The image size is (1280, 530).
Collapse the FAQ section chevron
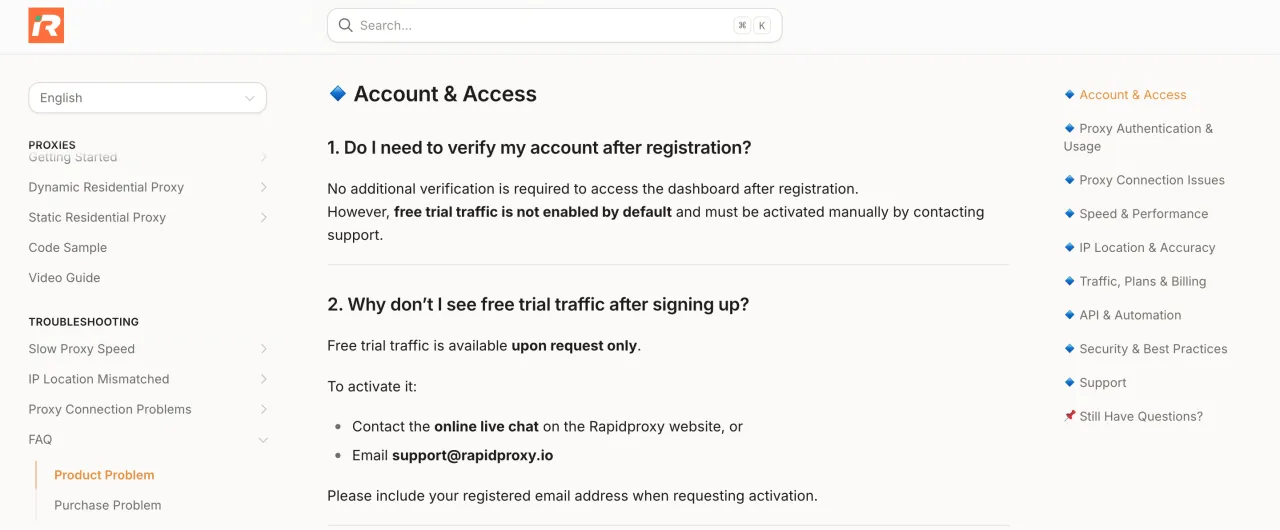click(x=263, y=439)
